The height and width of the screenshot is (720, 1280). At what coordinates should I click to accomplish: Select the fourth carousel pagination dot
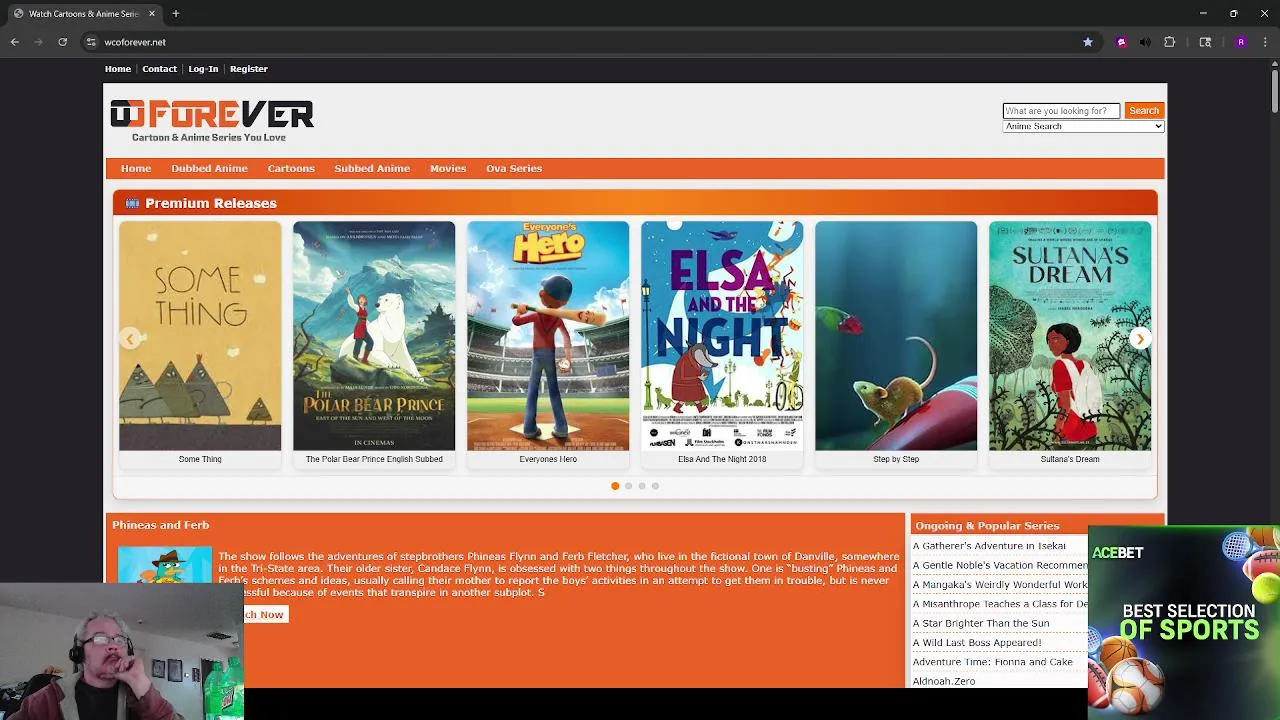tap(655, 486)
